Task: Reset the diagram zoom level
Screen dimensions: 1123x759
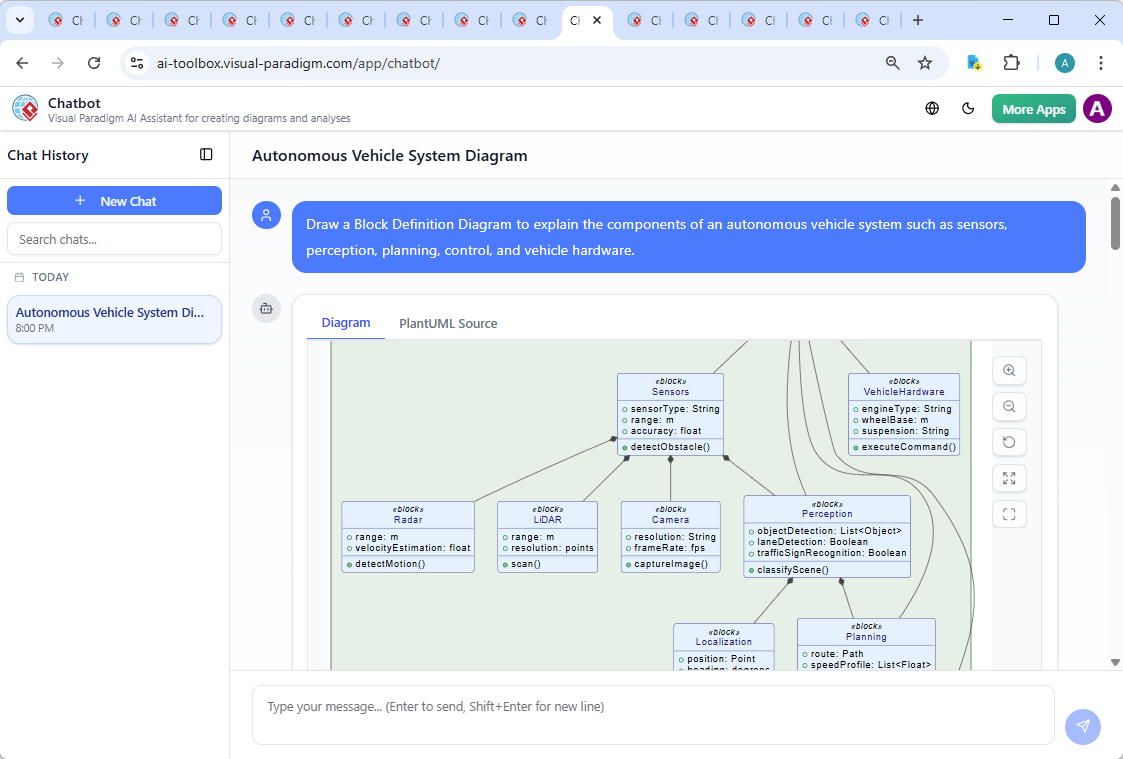Action: (1009, 442)
